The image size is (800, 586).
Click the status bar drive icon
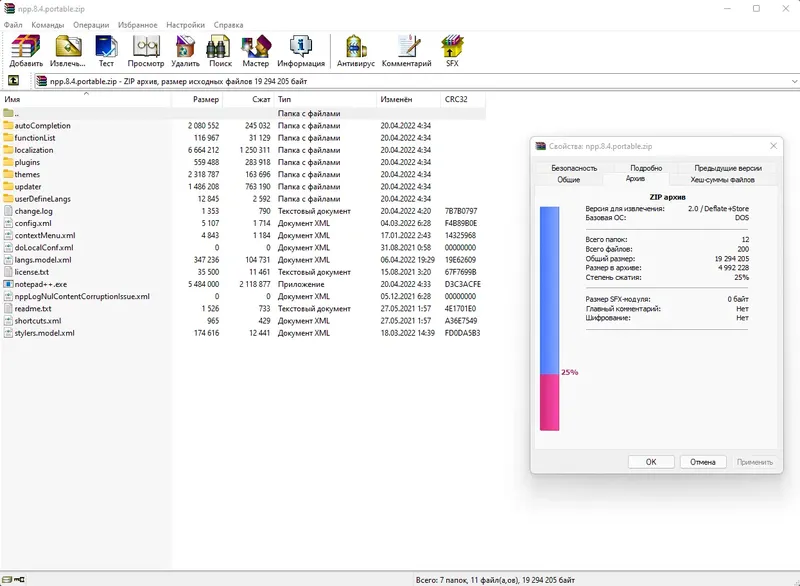(7, 579)
